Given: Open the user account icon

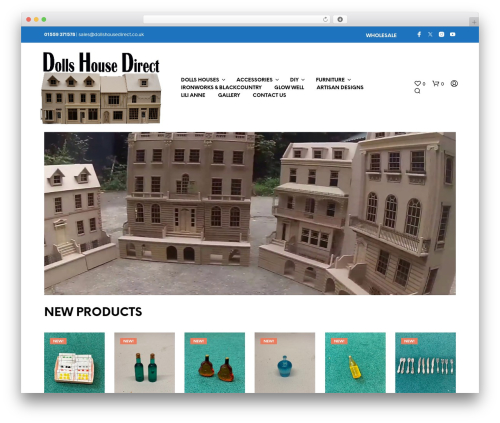Looking at the screenshot, I should tap(454, 83).
